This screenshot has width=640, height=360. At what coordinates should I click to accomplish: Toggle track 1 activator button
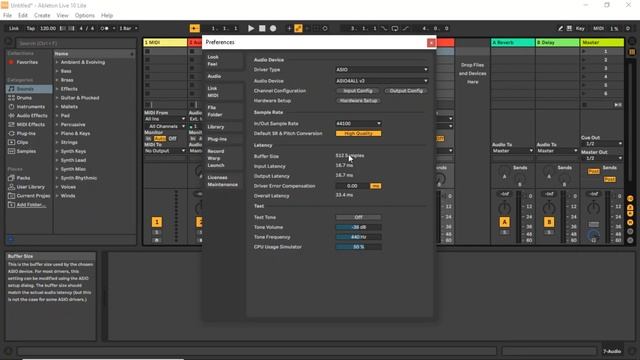[x=157, y=222]
